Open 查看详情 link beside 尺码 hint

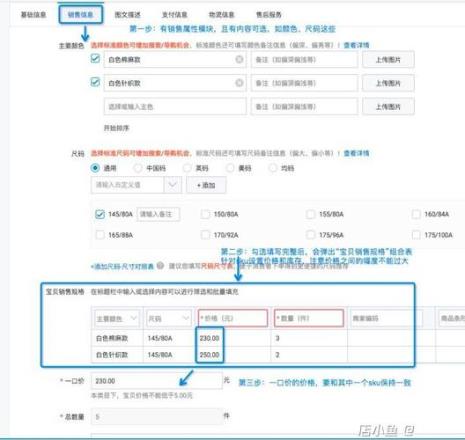[356, 153]
